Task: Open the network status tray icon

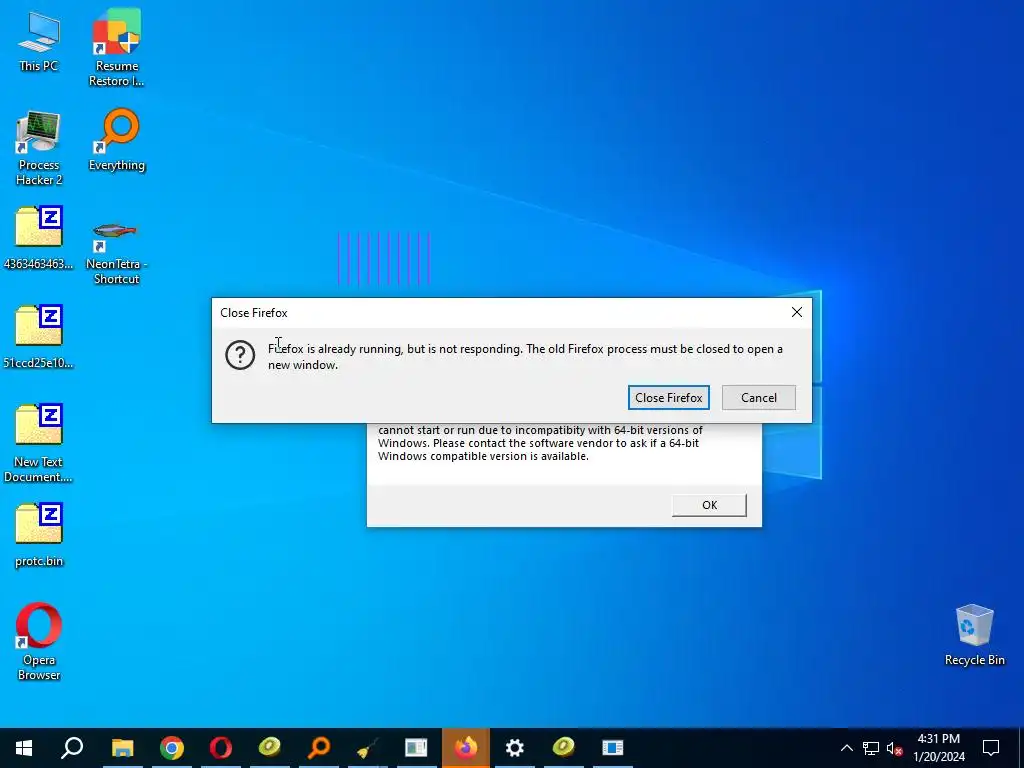Action: point(871,748)
